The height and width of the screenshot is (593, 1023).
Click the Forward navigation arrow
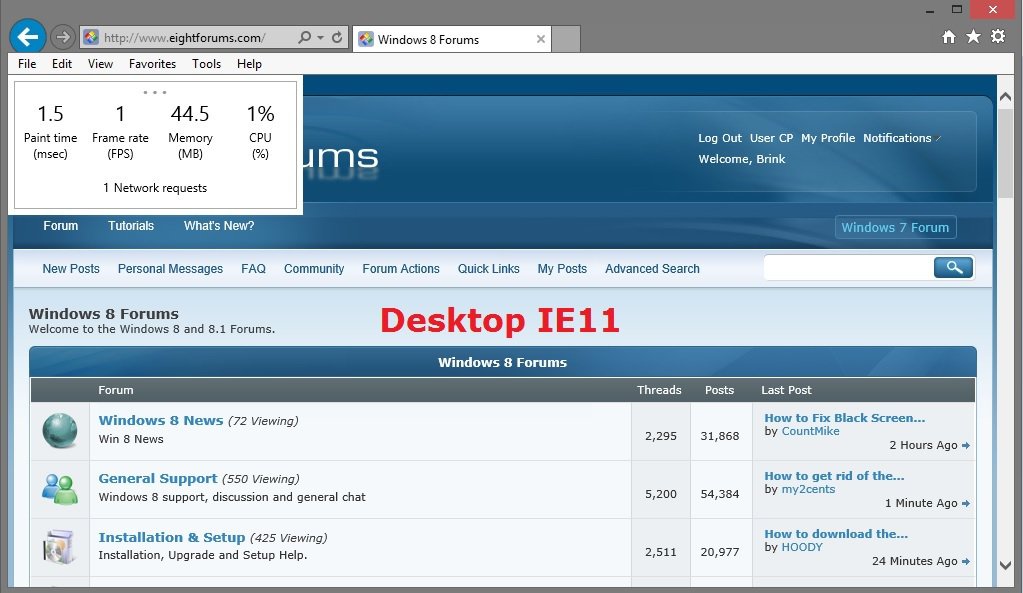63,38
